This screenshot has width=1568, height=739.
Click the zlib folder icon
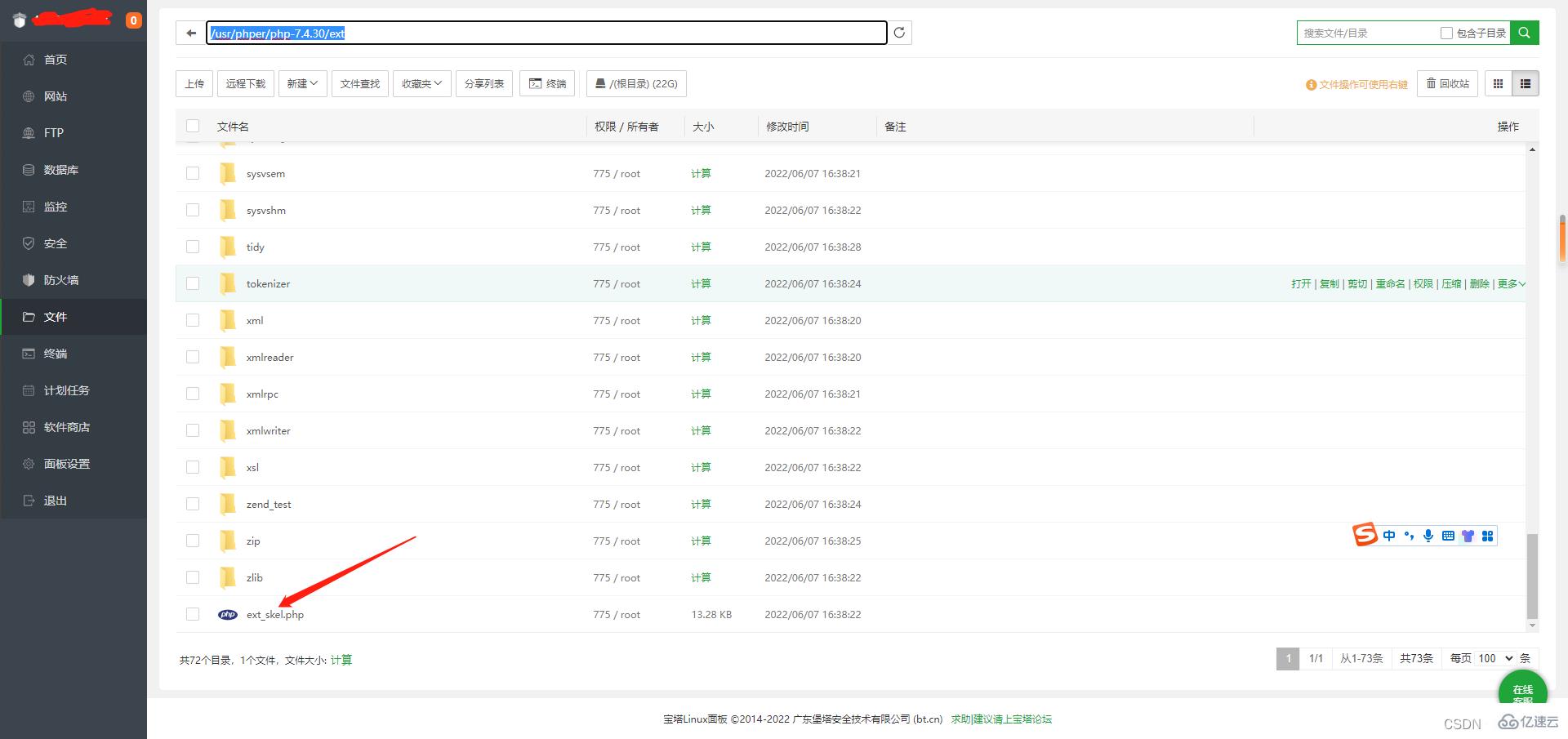[x=228, y=577]
